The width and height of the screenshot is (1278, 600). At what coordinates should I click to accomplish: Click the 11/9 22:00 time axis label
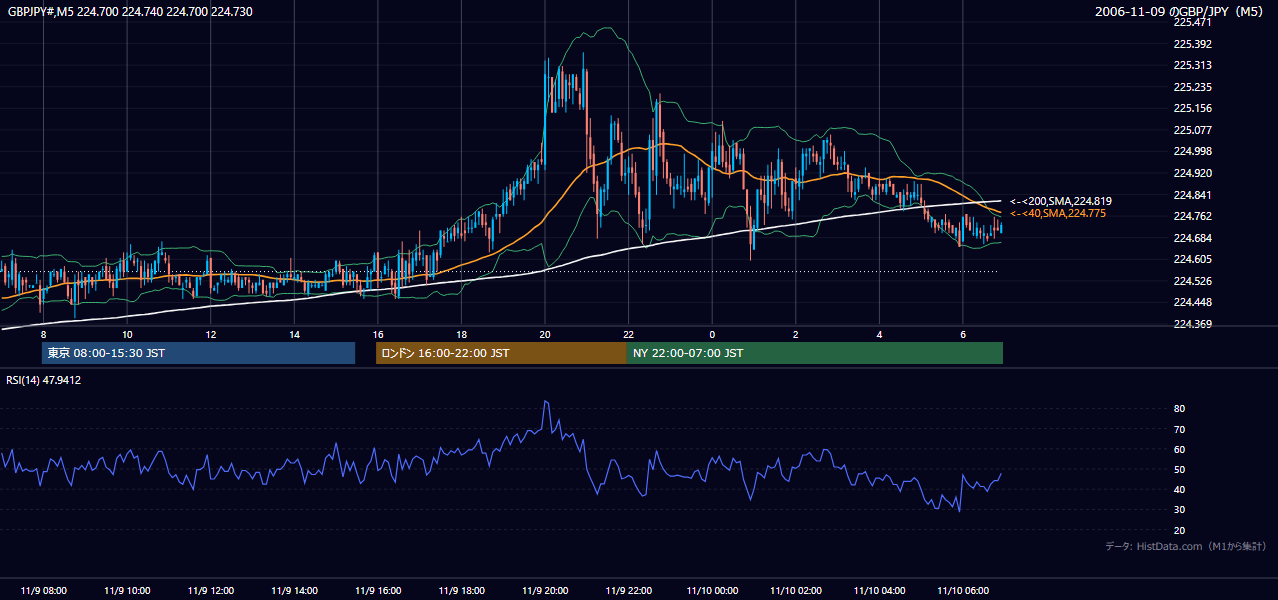(629, 590)
